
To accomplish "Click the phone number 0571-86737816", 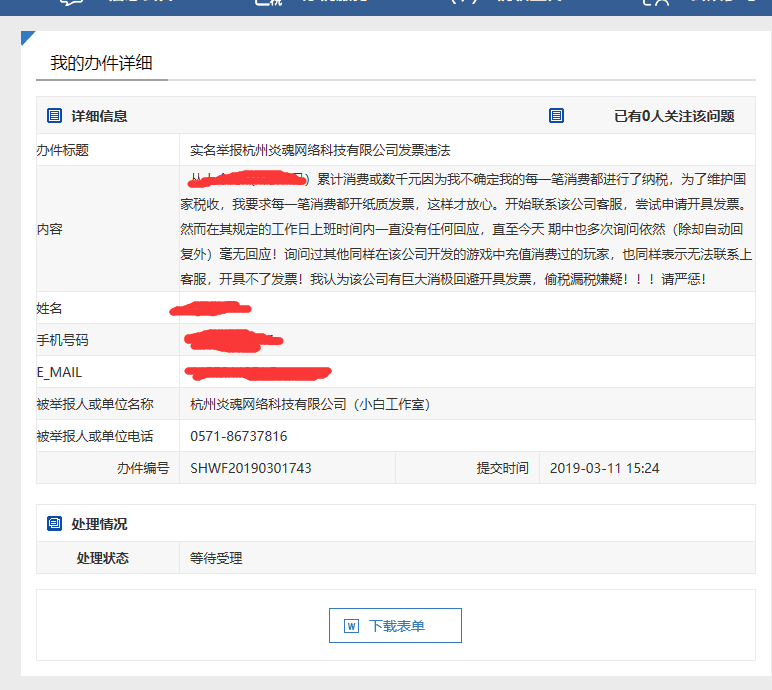I will click(239, 436).
